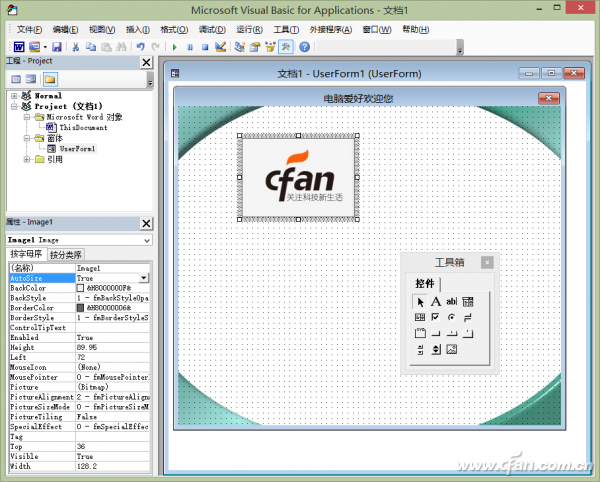Image resolution: width=600 pixels, height=482 pixels.
Task: Toggle Design Mode in the toolbar
Action: coord(220,47)
